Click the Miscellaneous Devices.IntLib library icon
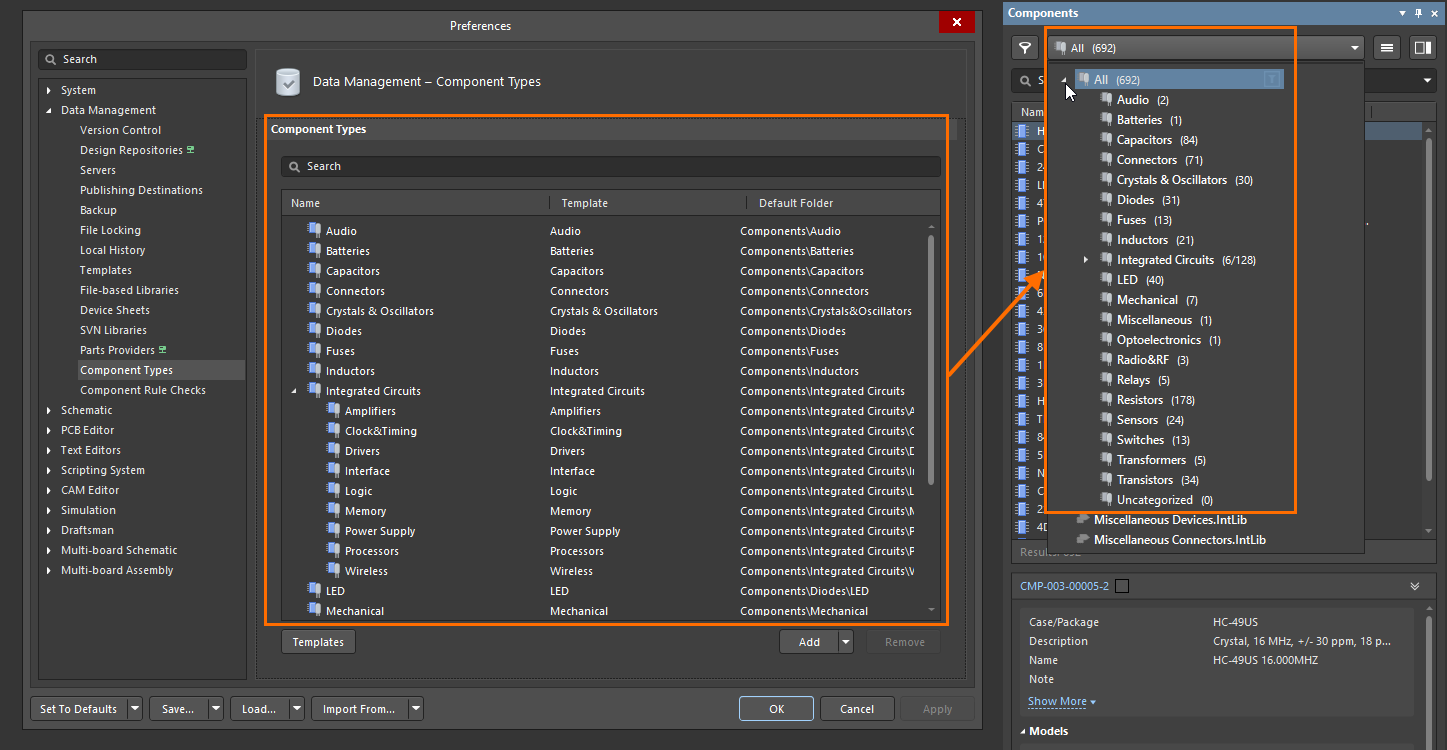This screenshot has width=1447, height=750. coord(1082,520)
